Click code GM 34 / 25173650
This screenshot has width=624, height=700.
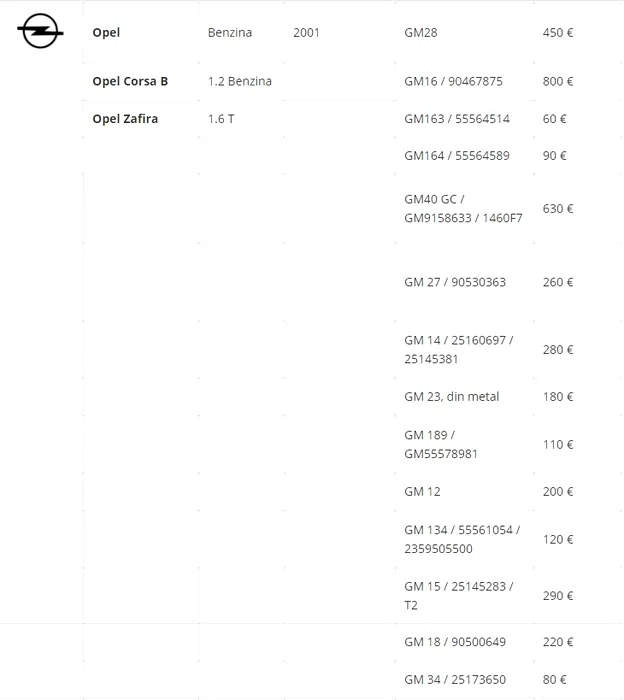tap(455, 680)
